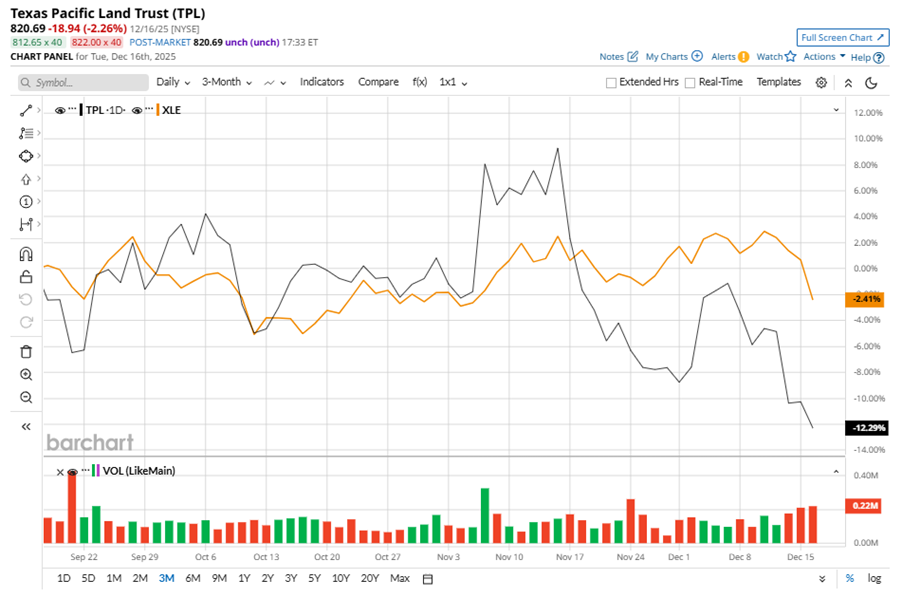Click the -2.41% XLE value label
This screenshot has height=598, width=902.
point(865,299)
